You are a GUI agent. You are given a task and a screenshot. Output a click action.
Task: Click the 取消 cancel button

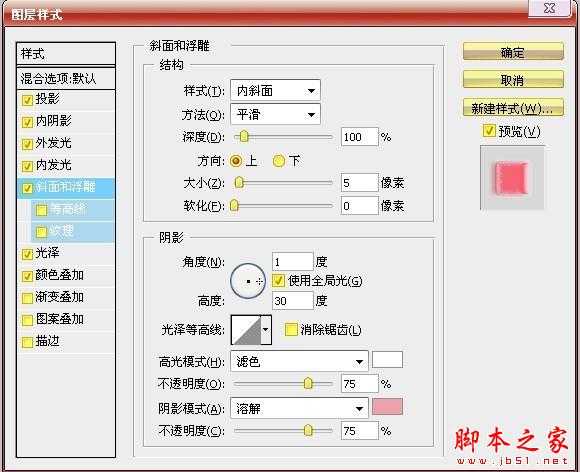(513, 80)
